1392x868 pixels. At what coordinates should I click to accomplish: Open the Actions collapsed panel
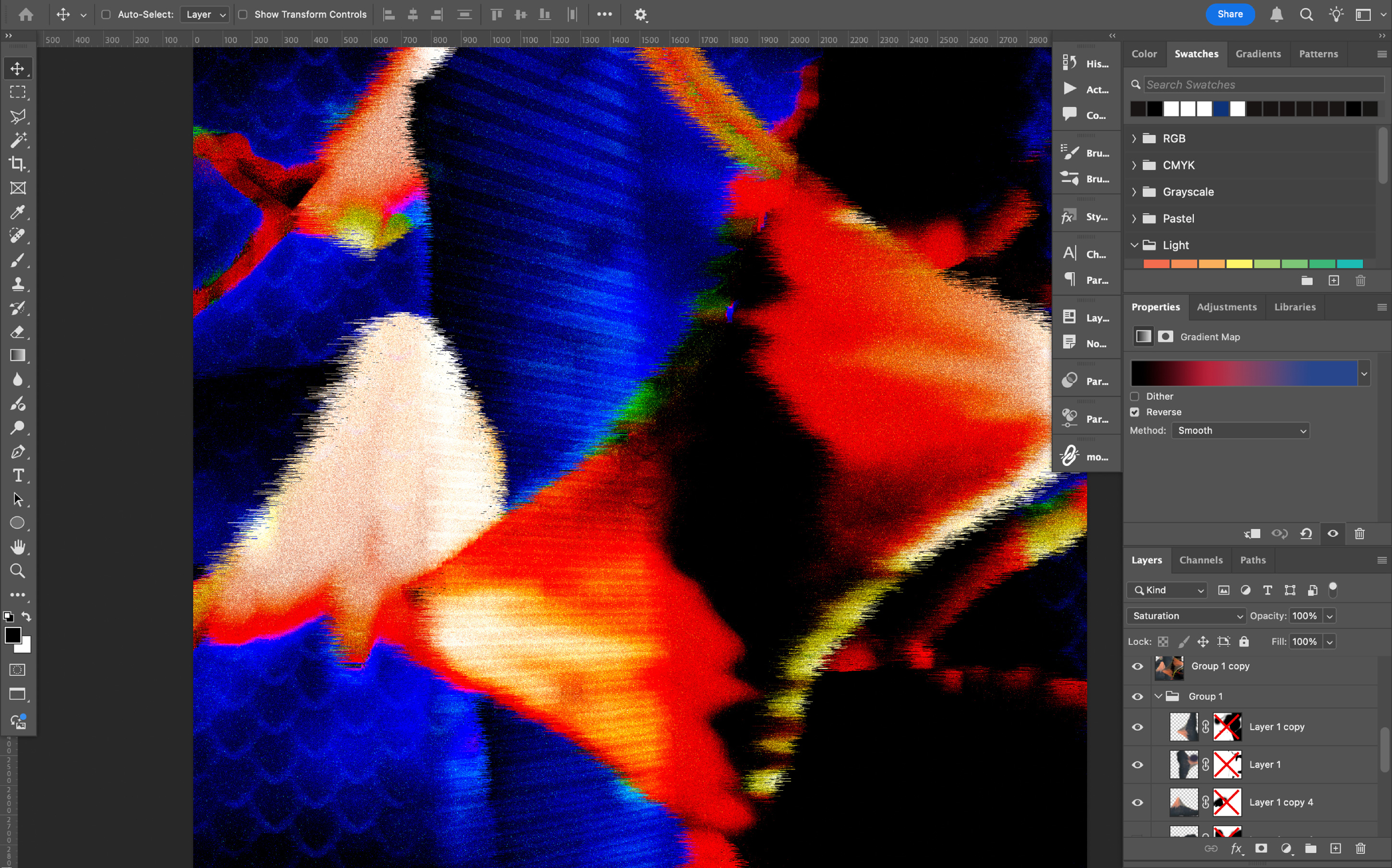(1086, 89)
